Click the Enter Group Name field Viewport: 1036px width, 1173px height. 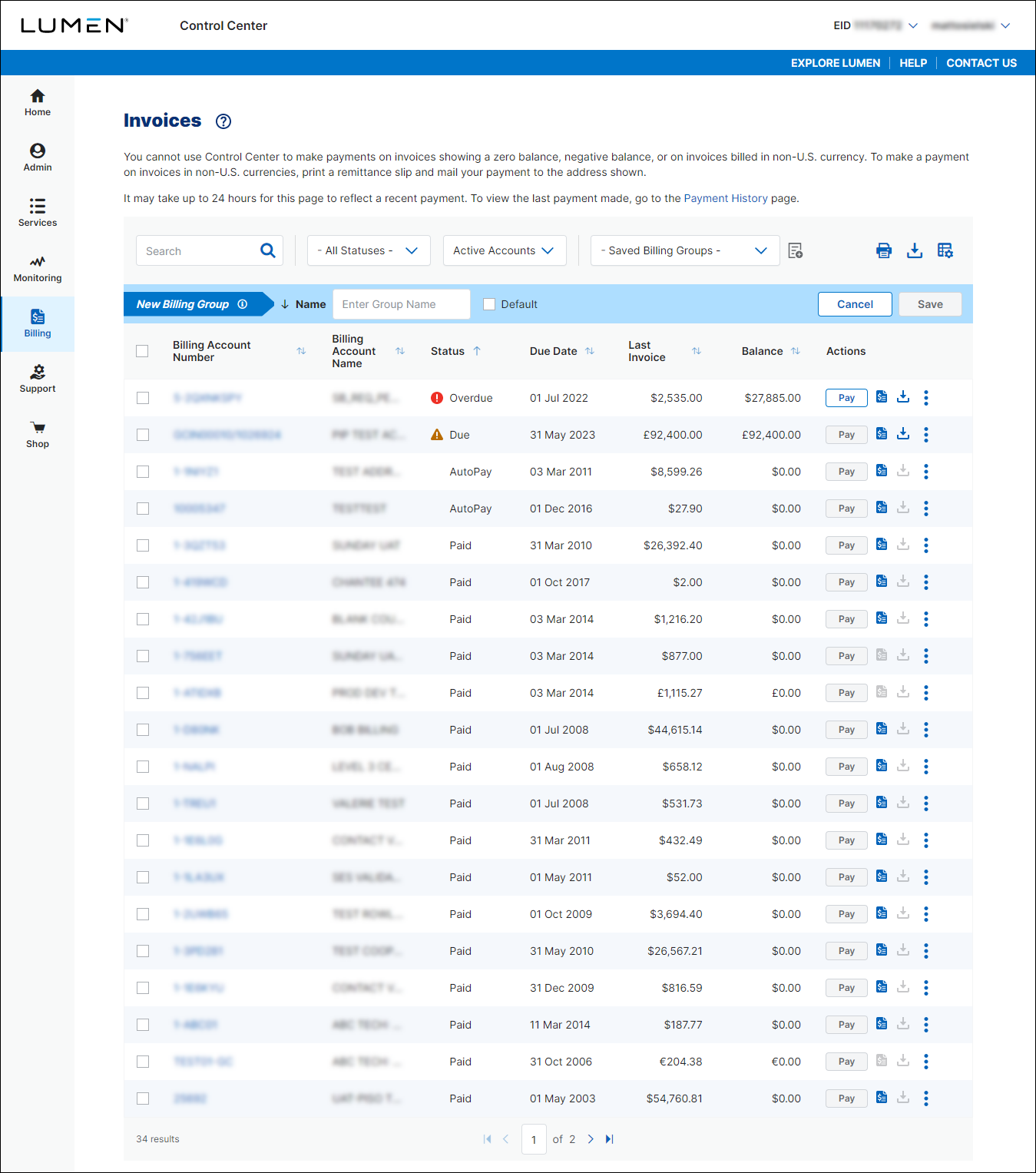[x=402, y=304]
